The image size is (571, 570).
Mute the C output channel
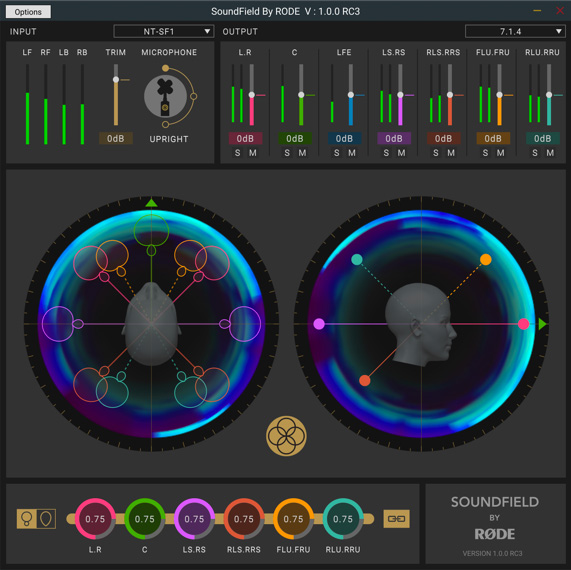coord(302,153)
